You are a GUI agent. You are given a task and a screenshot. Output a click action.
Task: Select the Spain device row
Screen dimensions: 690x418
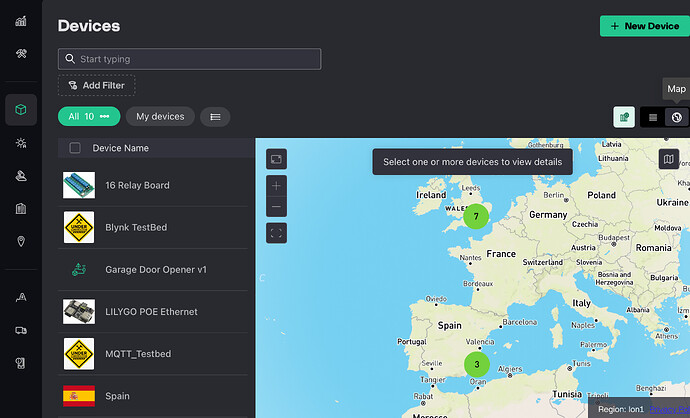pyautogui.click(x=153, y=396)
